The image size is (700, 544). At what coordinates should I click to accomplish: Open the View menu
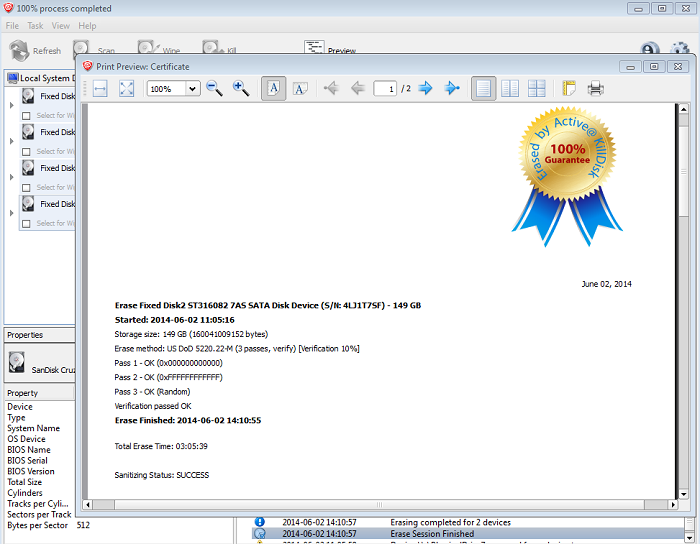pos(61,25)
